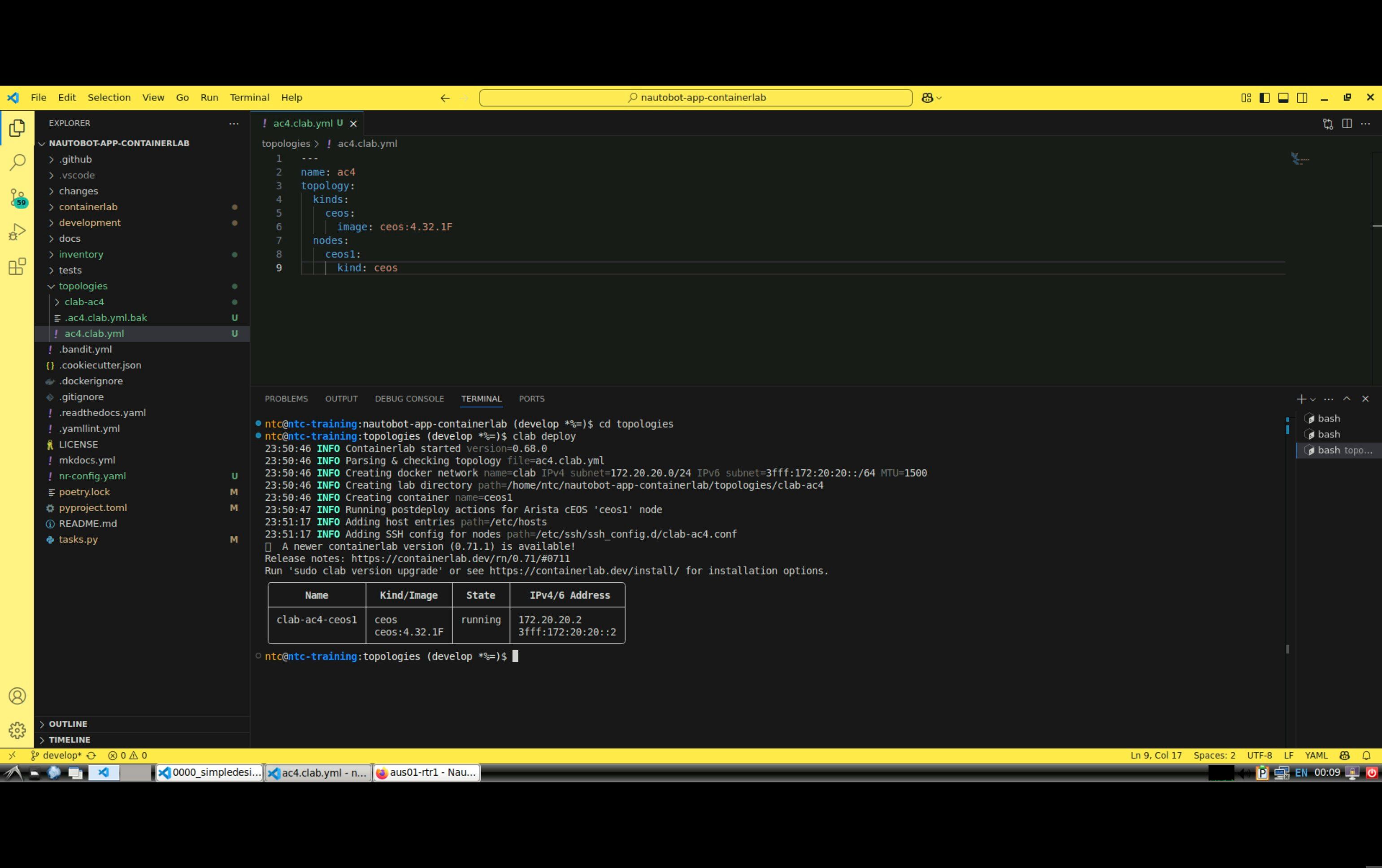Viewport: 1382px width, 868px height.
Task: Open Source Control view with 59 badge
Action: (x=17, y=197)
